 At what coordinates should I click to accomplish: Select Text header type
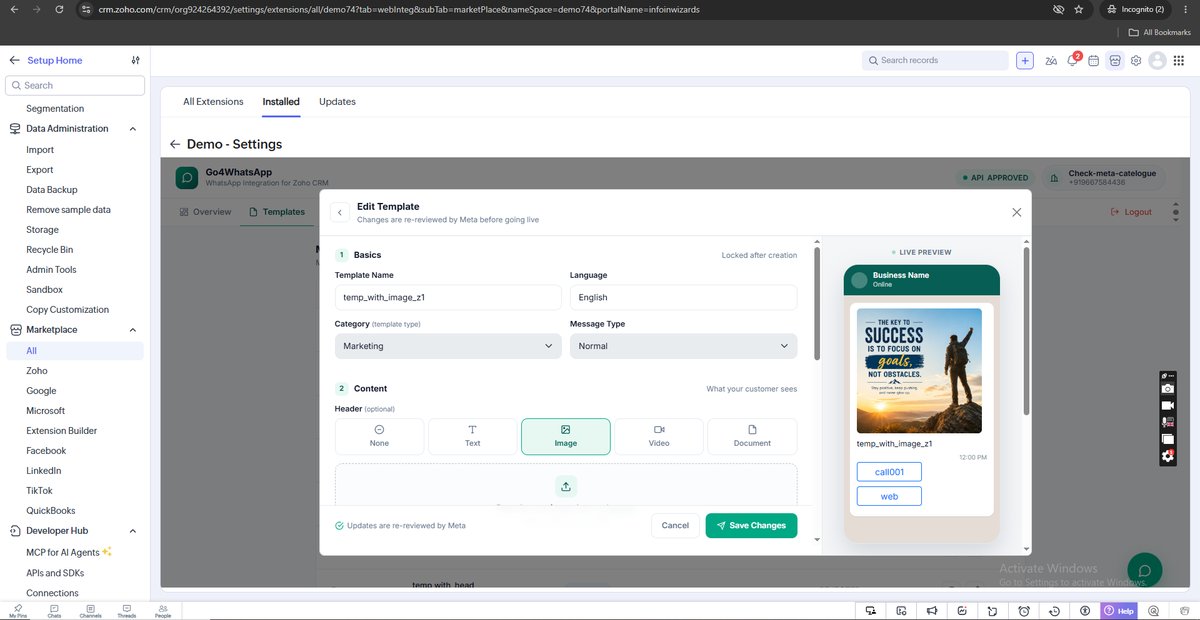point(472,436)
